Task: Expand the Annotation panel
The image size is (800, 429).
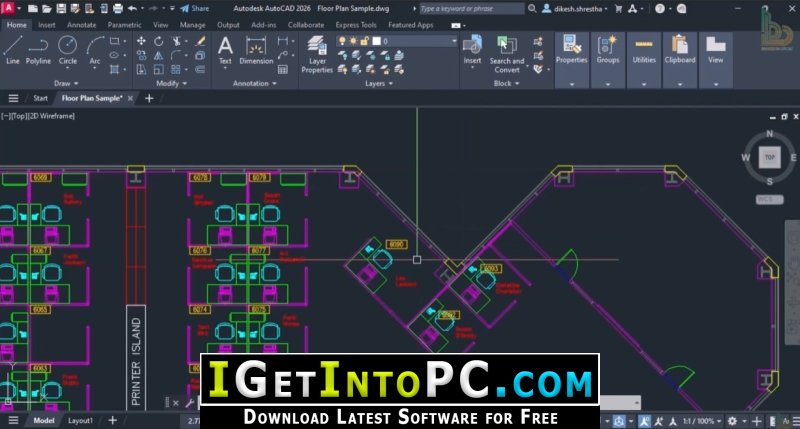Action: [255, 83]
